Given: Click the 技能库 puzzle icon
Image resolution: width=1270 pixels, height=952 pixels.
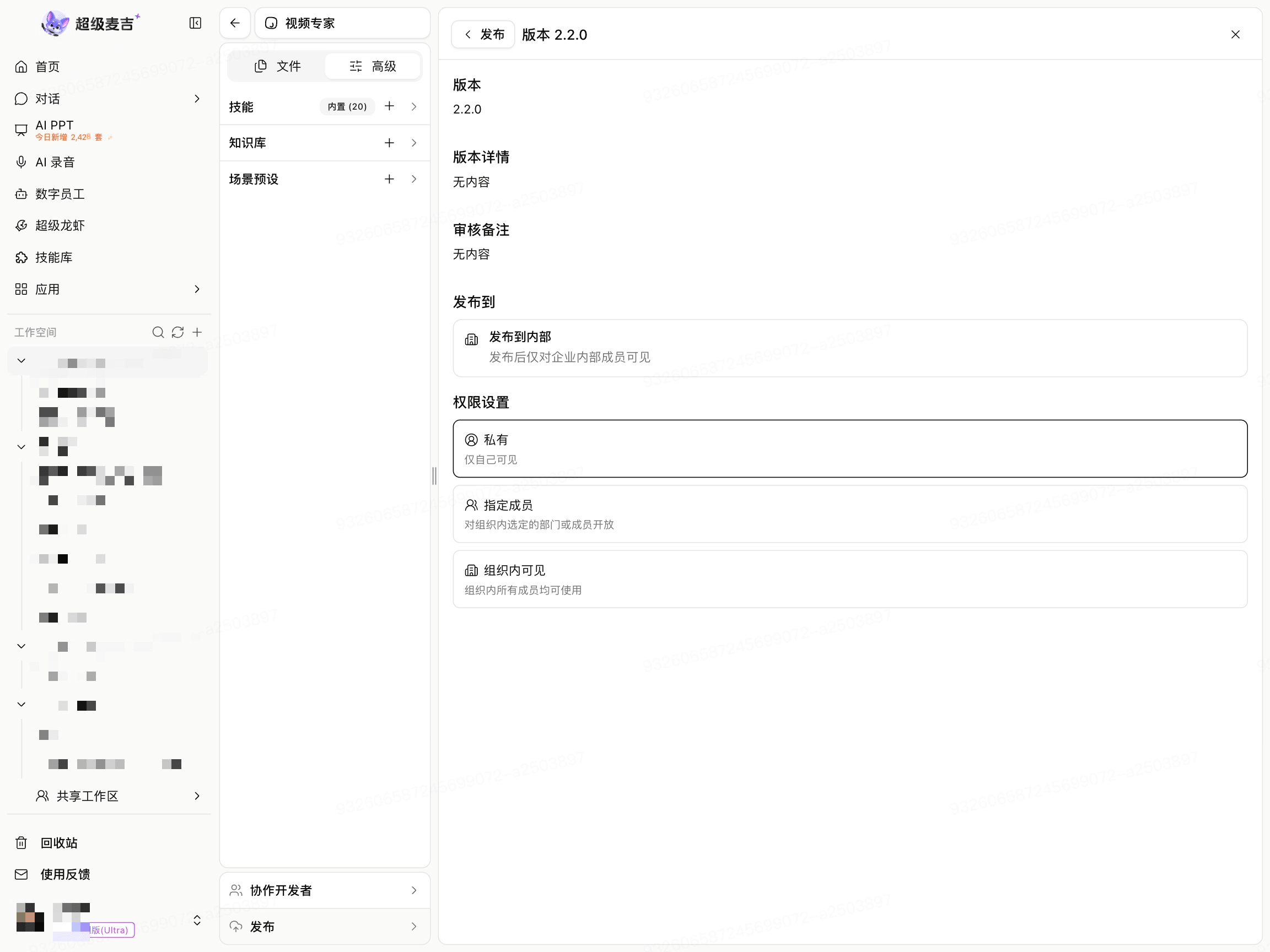Looking at the screenshot, I should pos(21,257).
